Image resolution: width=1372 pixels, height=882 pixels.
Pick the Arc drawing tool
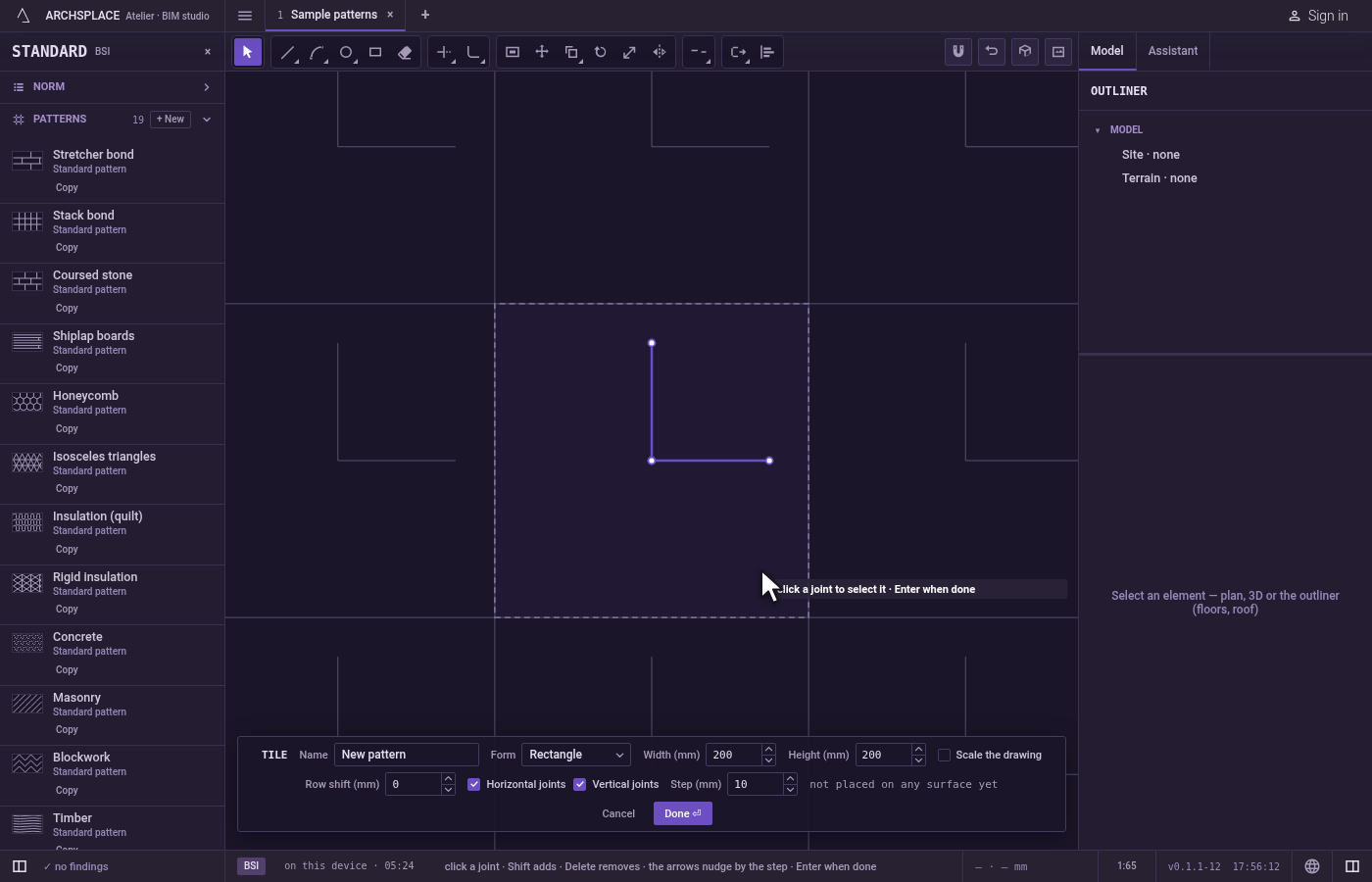click(x=317, y=52)
